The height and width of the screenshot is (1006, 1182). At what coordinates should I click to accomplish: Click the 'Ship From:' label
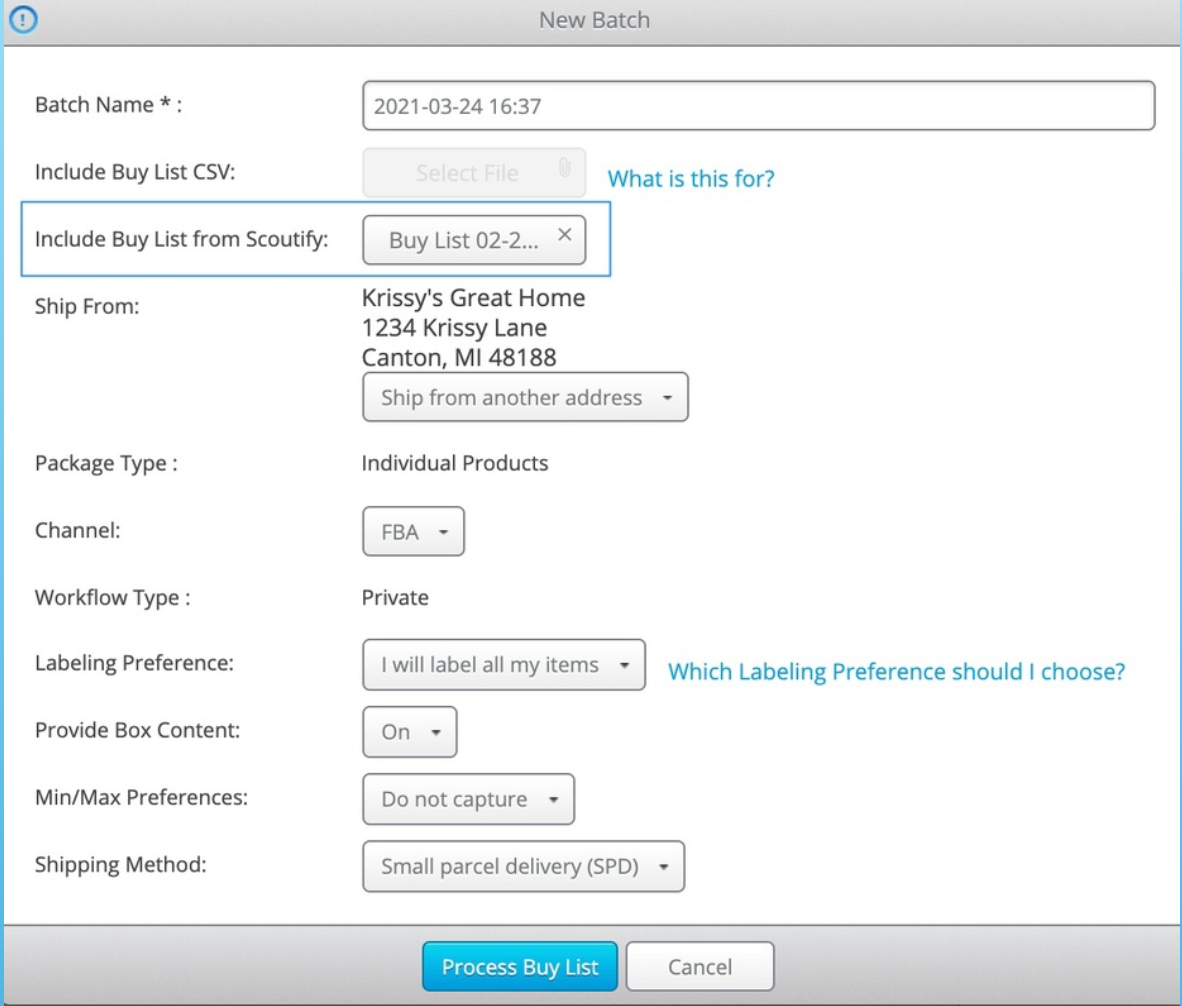pyautogui.click(x=87, y=307)
